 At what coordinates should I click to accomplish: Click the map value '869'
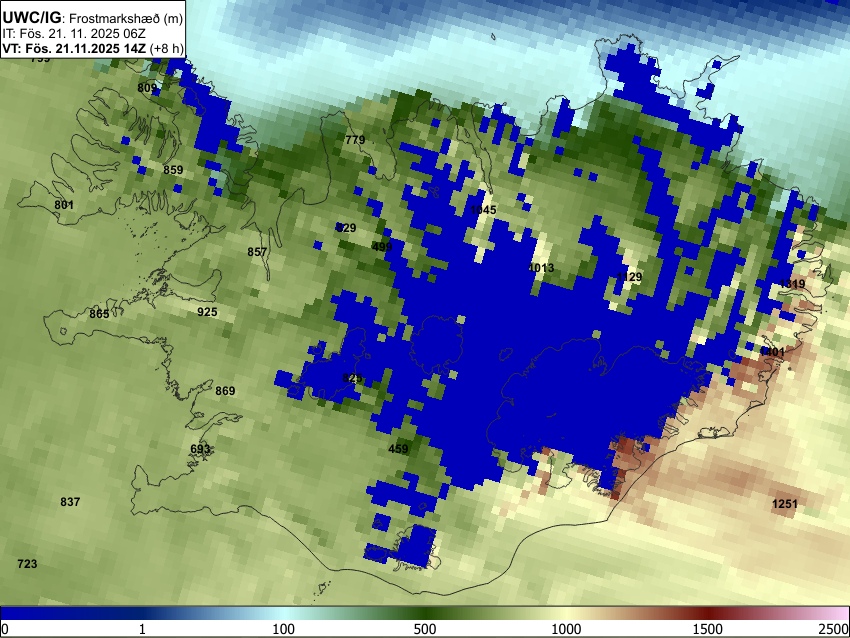(225, 391)
